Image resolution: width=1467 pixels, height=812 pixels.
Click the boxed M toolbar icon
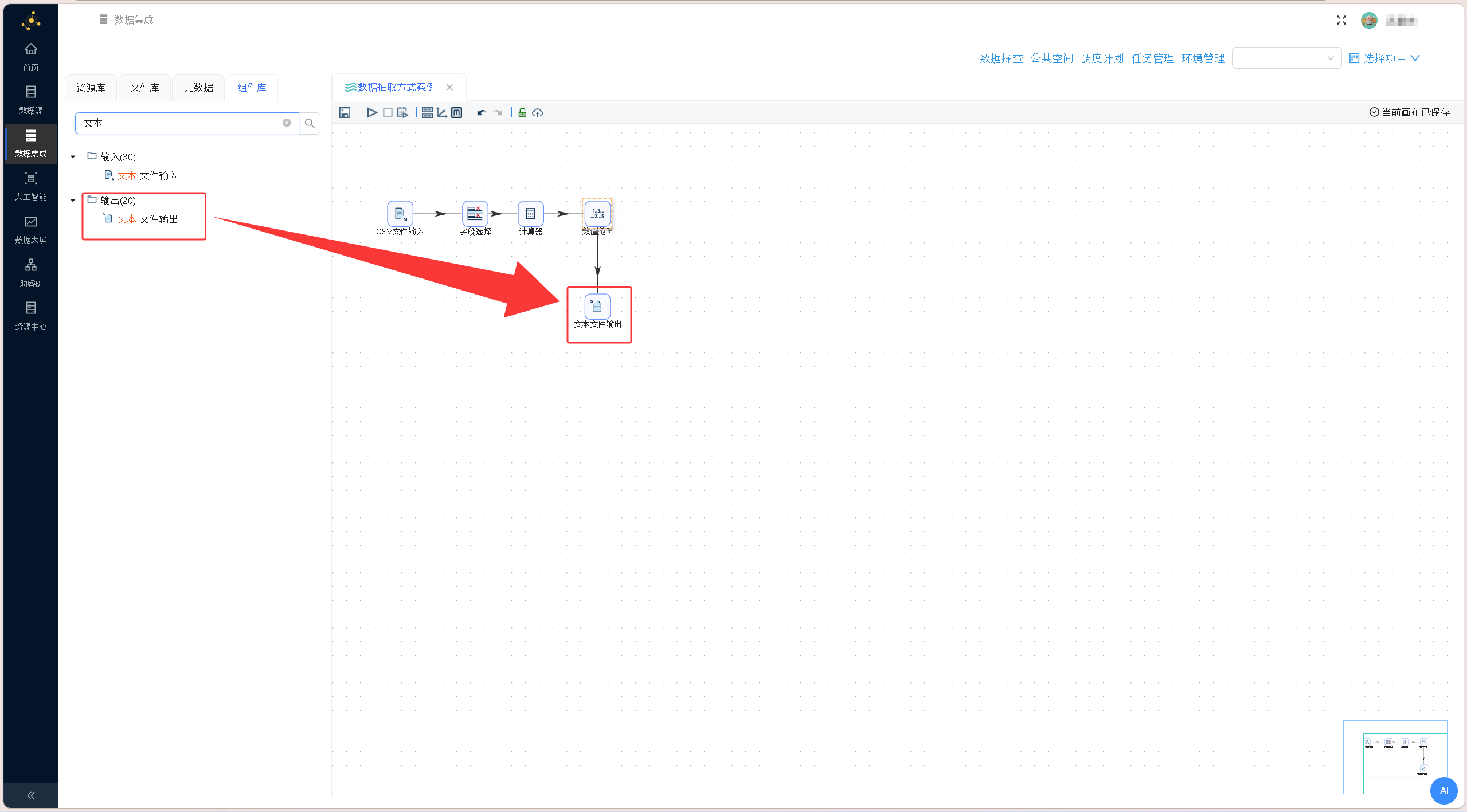tap(457, 113)
